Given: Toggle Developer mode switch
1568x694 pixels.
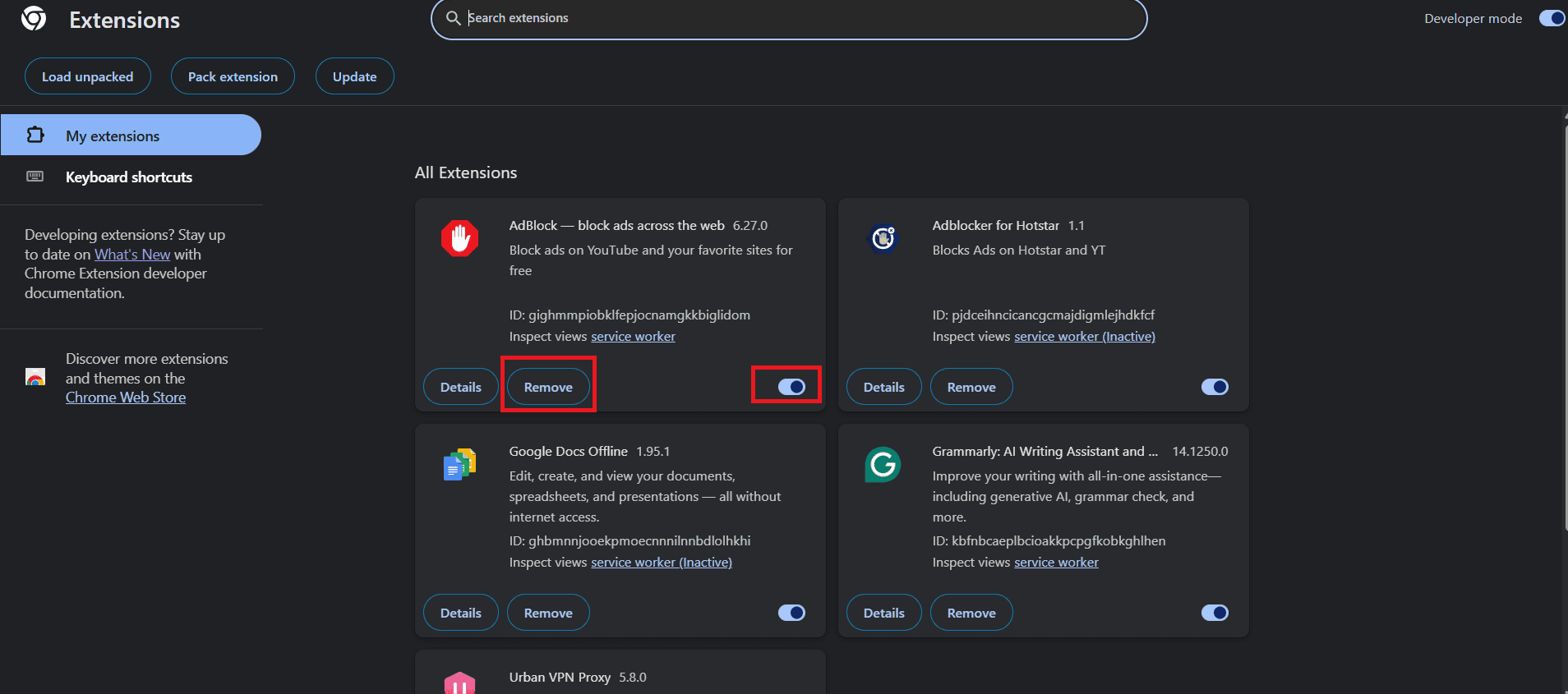Looking at the screenshot, I should click(1552, 18).
